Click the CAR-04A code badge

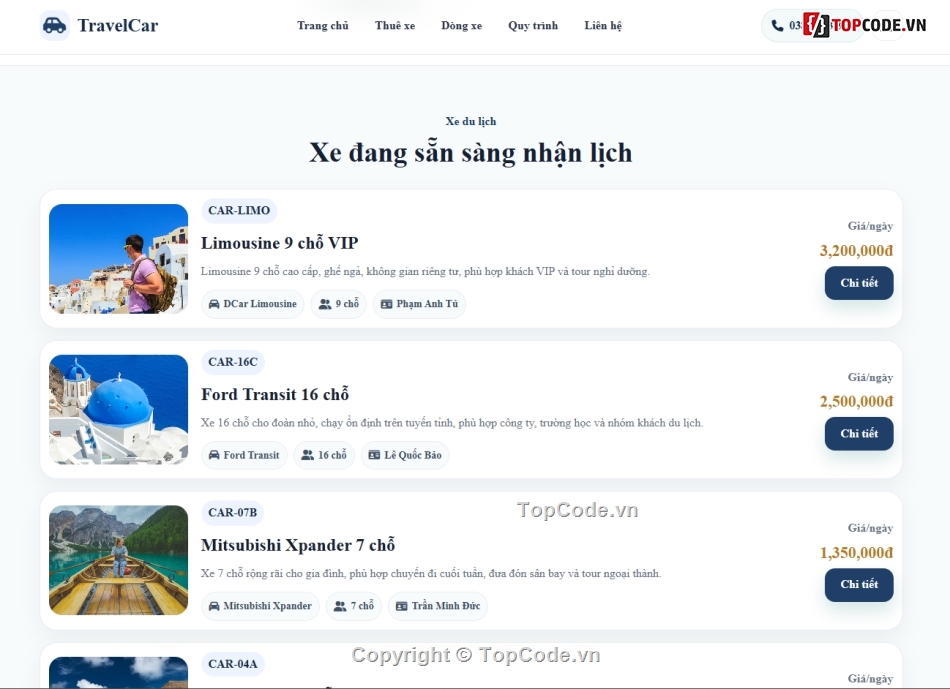pyautogui.click(x=233, y=664)
